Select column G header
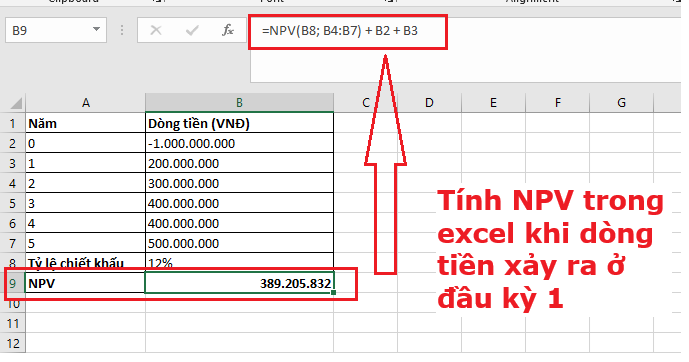This screenshot has height=362, width=689. click(621, 103)
